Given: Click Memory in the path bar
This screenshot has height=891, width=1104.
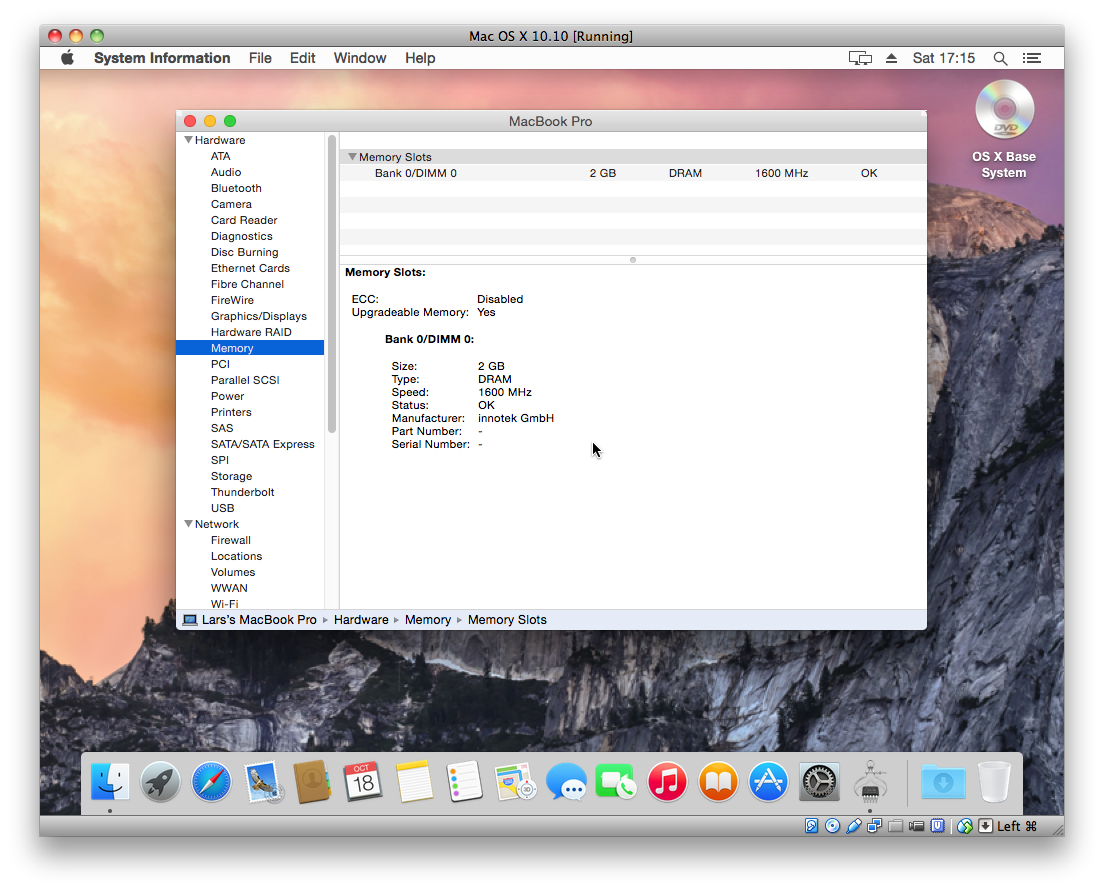Looking at the screenshot, I should (427, 620).
